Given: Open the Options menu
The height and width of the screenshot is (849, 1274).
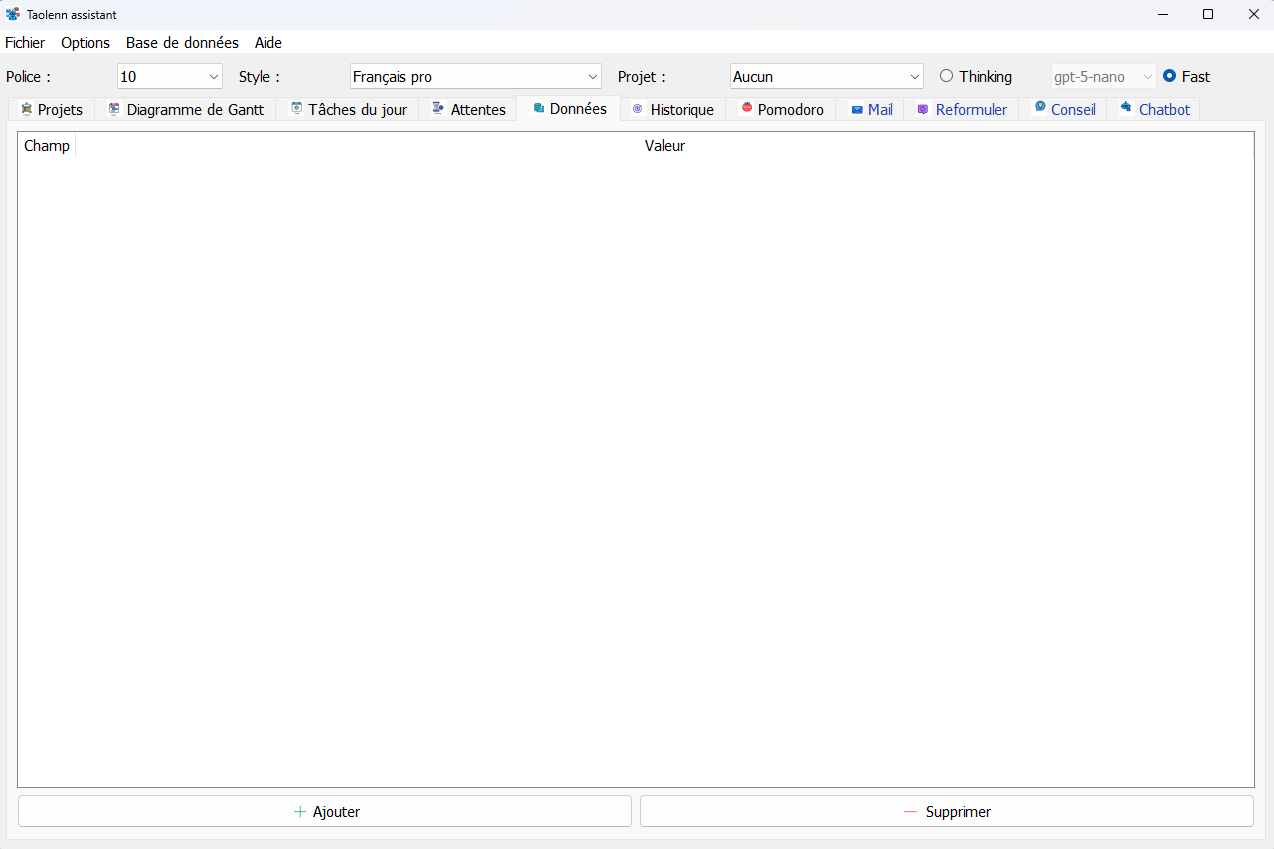Looking at the screenshot, I should (x=85, y=43).
